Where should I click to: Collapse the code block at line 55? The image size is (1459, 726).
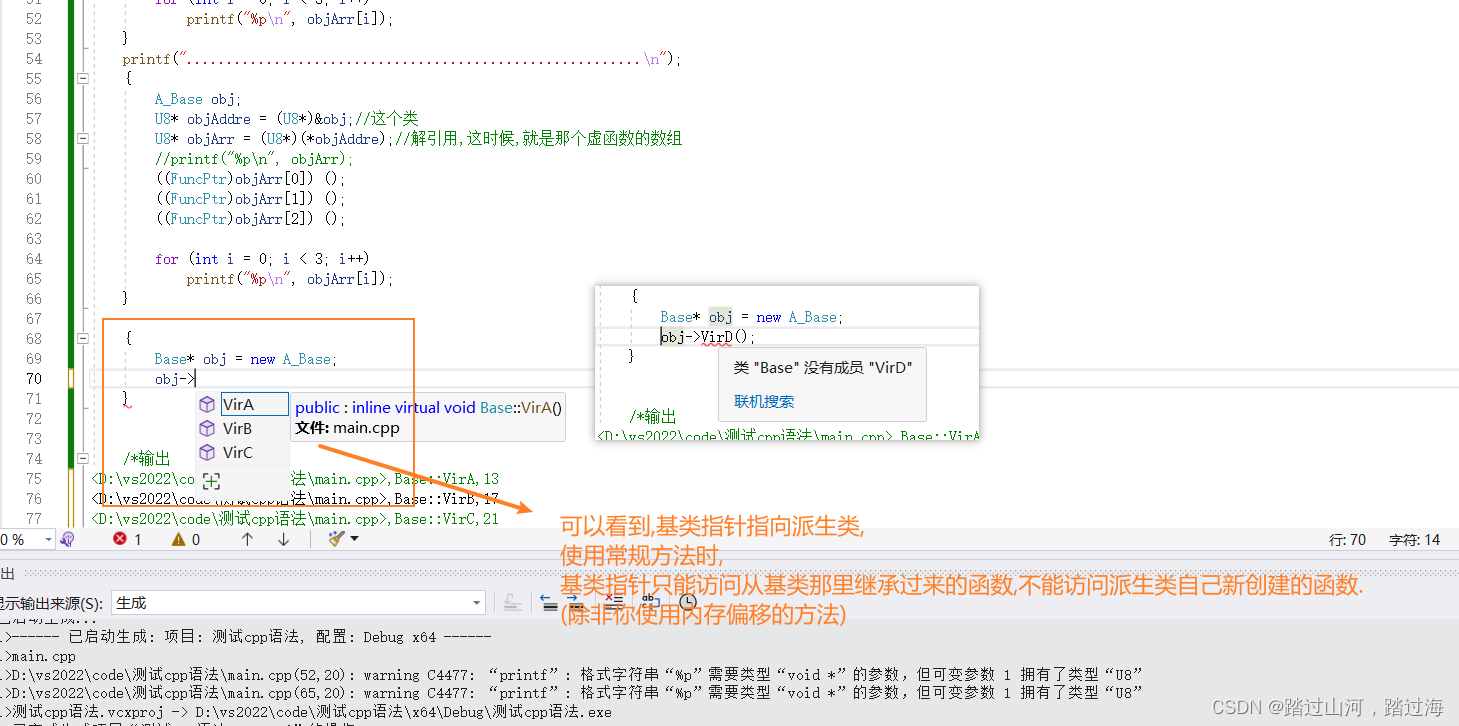(83, 78)
